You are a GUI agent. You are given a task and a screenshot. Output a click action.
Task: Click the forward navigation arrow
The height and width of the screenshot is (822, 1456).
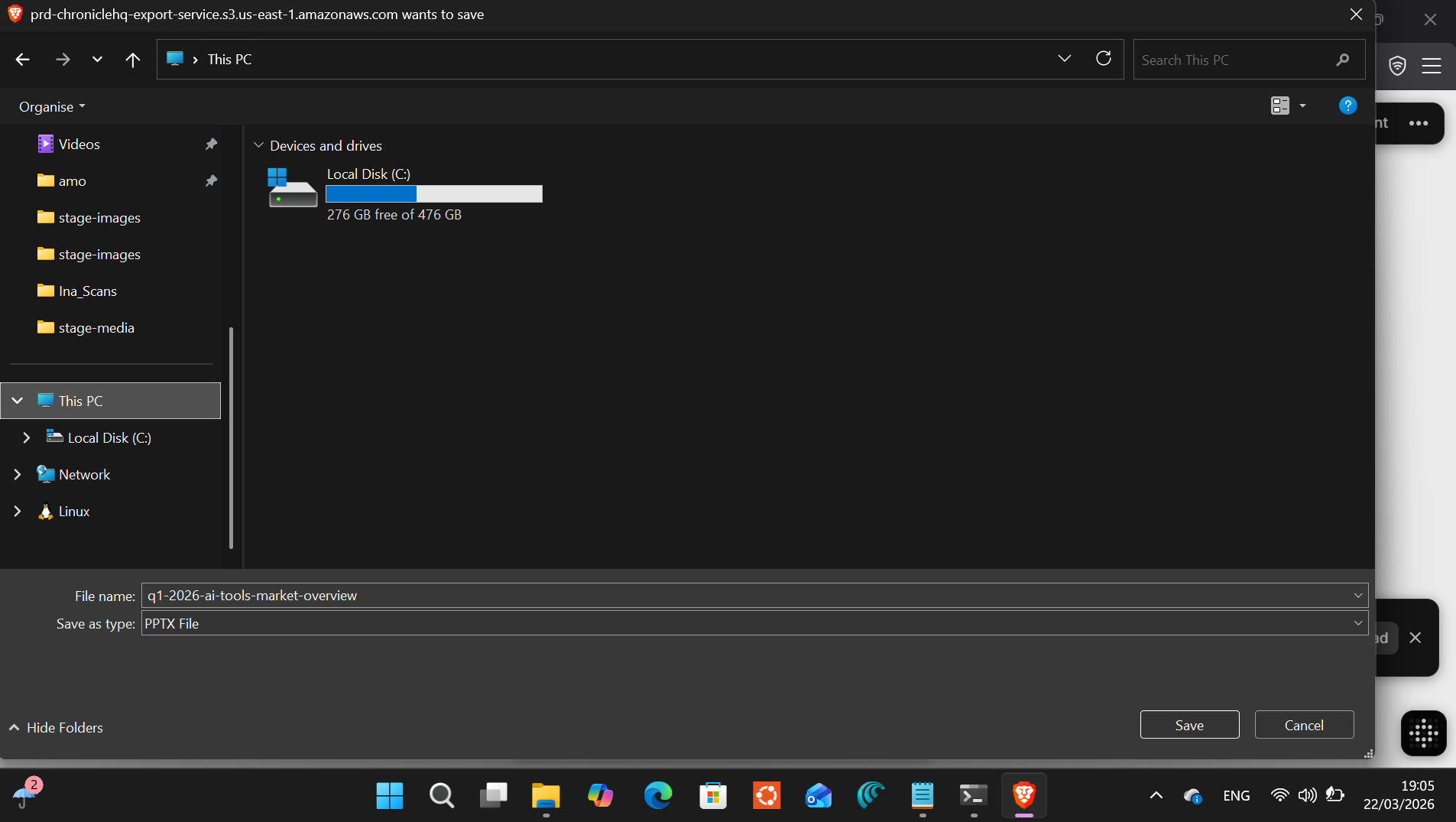coord(63,60)
